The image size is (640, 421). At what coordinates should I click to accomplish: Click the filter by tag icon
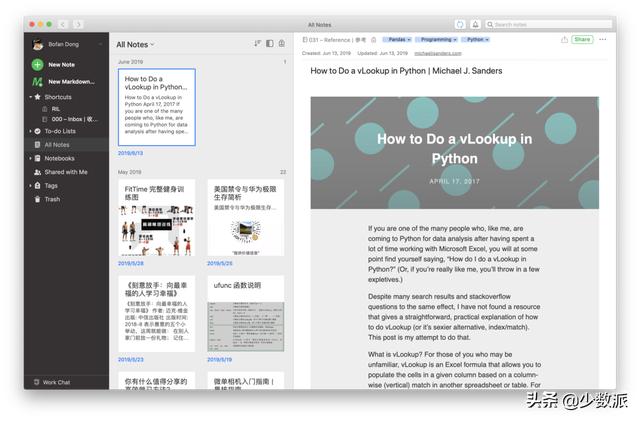click(x=282, y=43)
